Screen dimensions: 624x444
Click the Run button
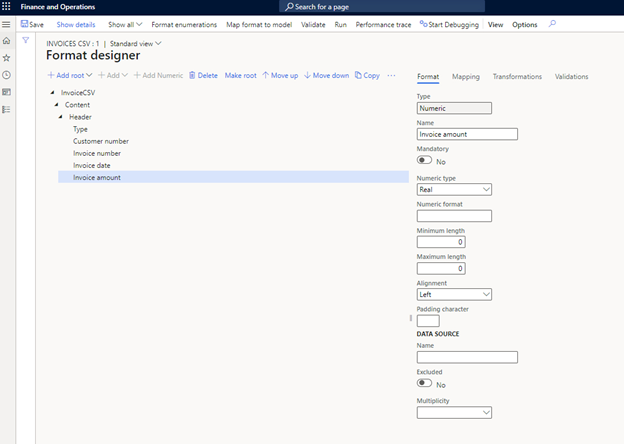click(x=341, y=25)
